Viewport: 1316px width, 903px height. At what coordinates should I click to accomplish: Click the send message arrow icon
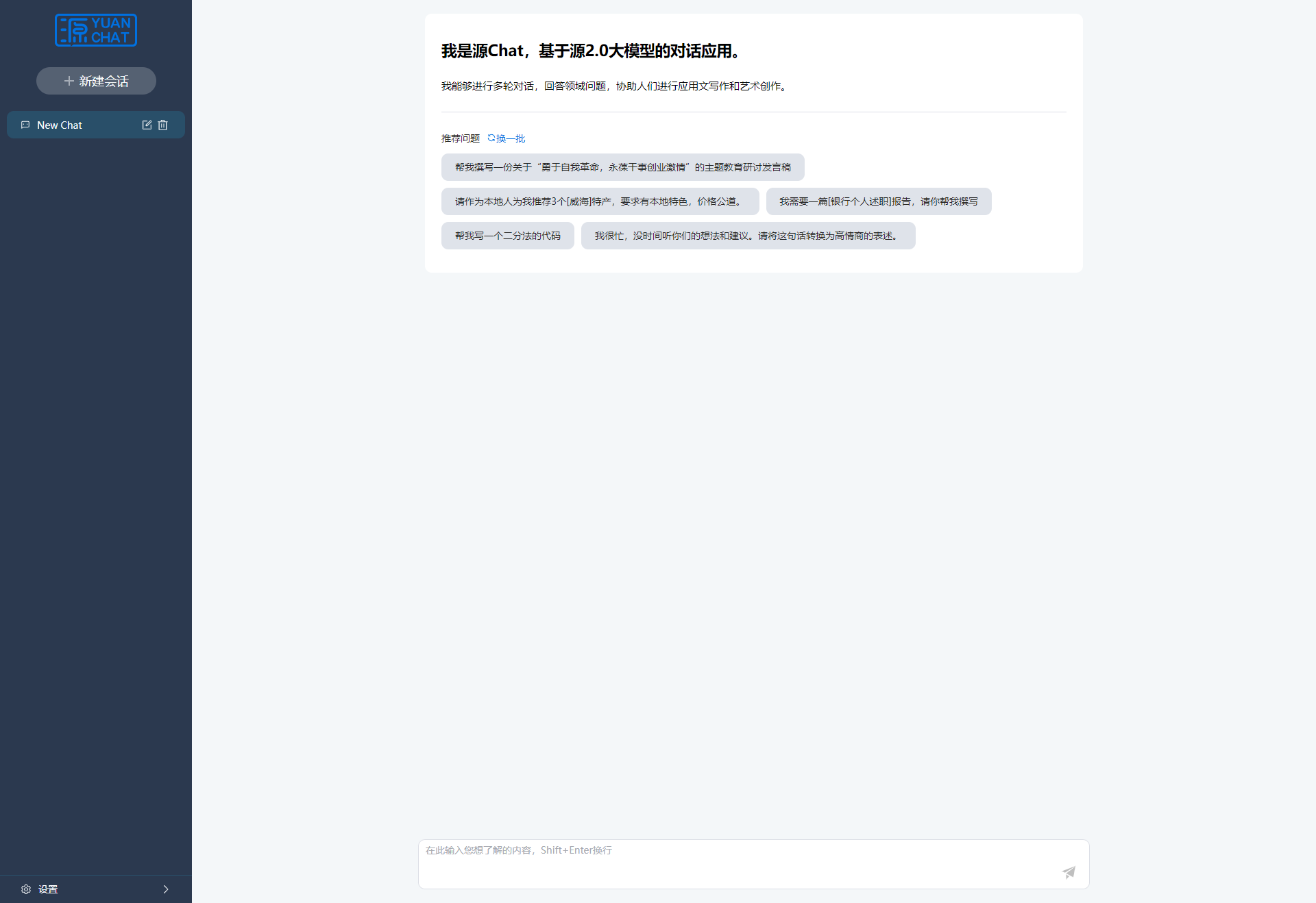(1068, 871)
